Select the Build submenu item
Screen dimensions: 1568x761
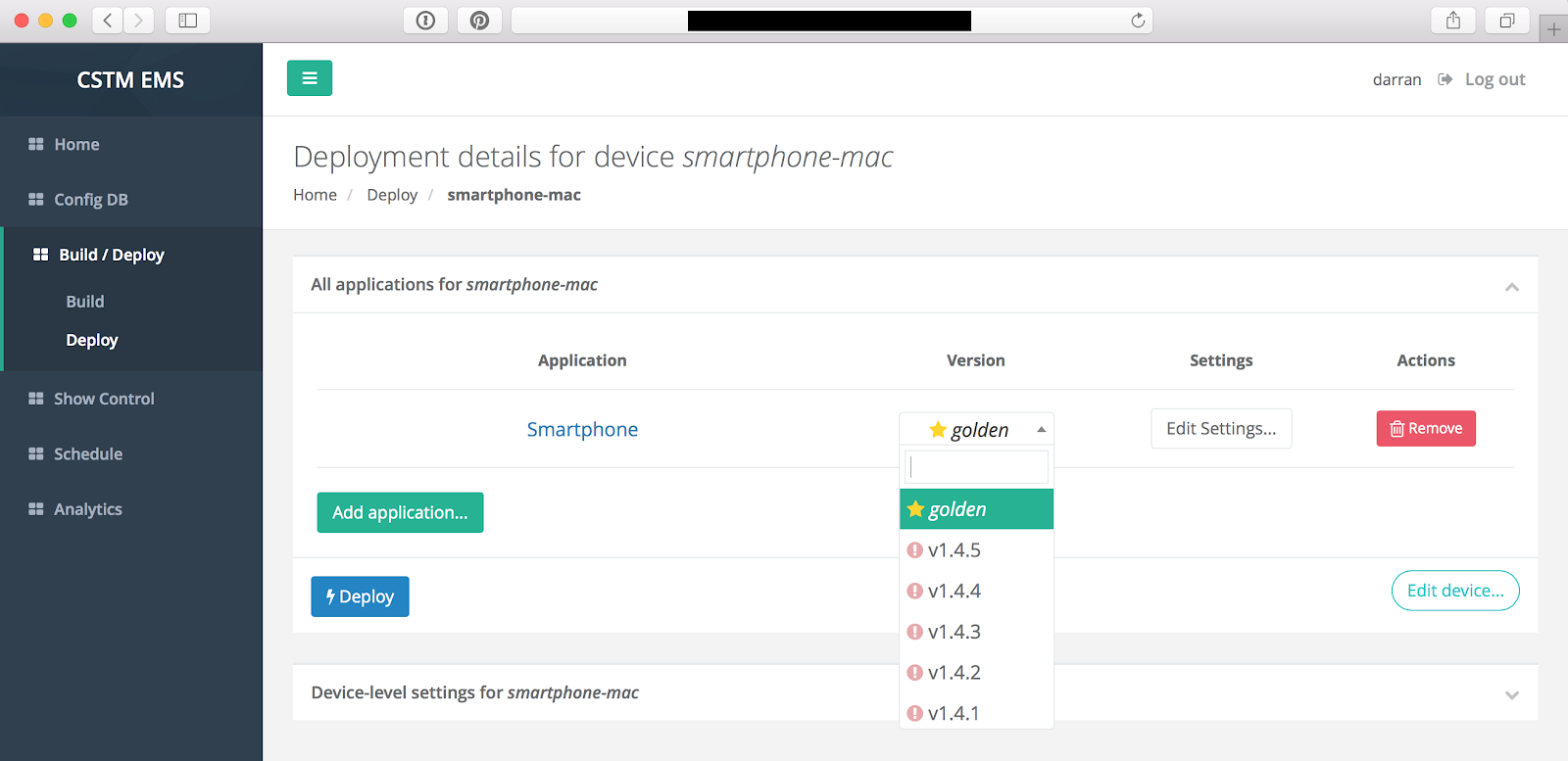(85, 302)
